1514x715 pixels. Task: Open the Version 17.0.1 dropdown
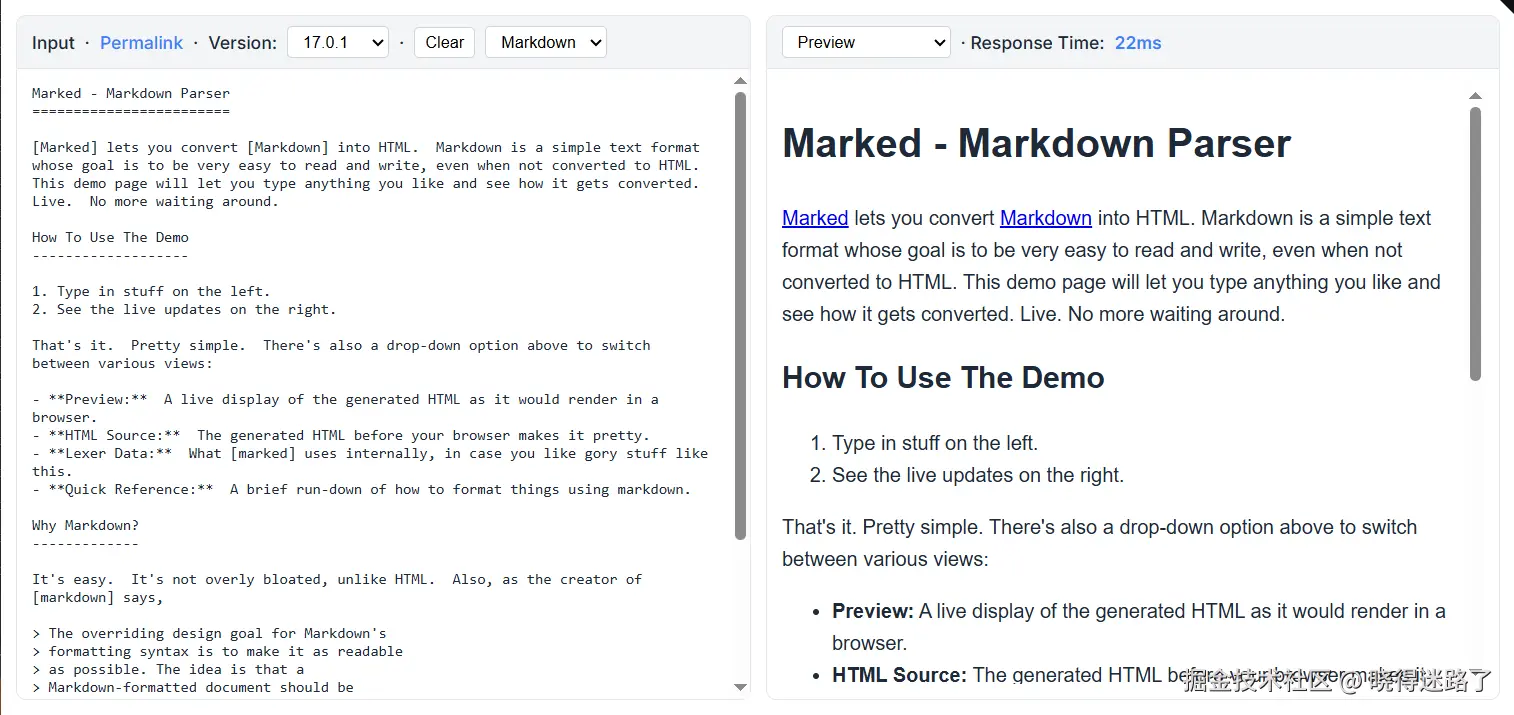pos(338,42)
